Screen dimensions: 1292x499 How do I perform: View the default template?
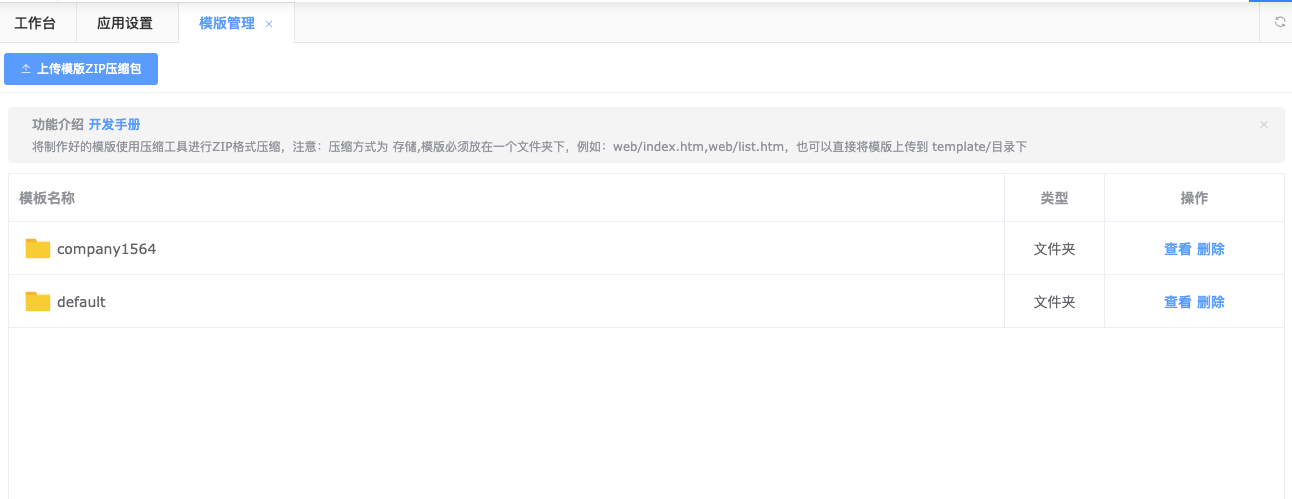click(1177, 302)
